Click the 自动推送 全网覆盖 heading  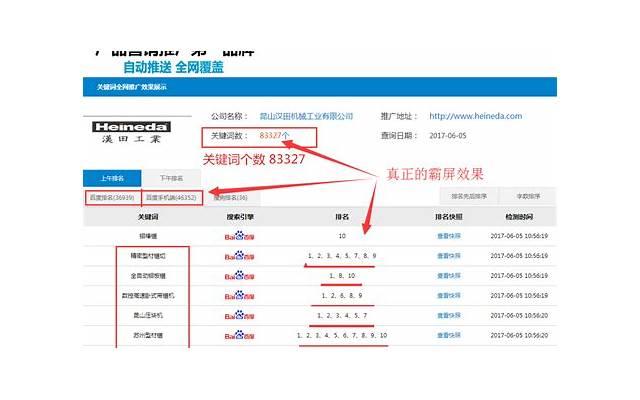point(173,67)
